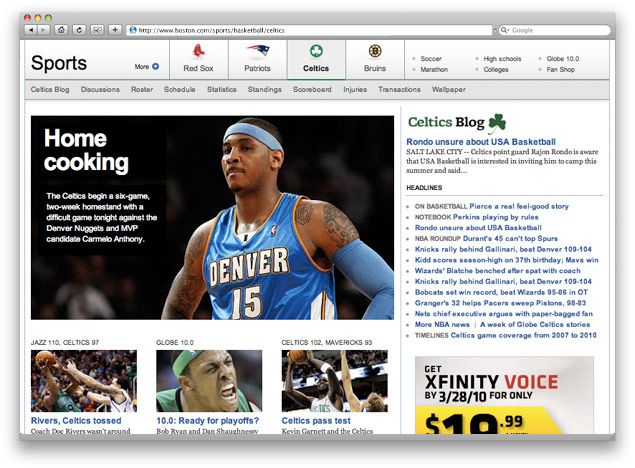This screenshot has height=468, width=635.
Task: Click the Soccer link
Action: point(431,59)
